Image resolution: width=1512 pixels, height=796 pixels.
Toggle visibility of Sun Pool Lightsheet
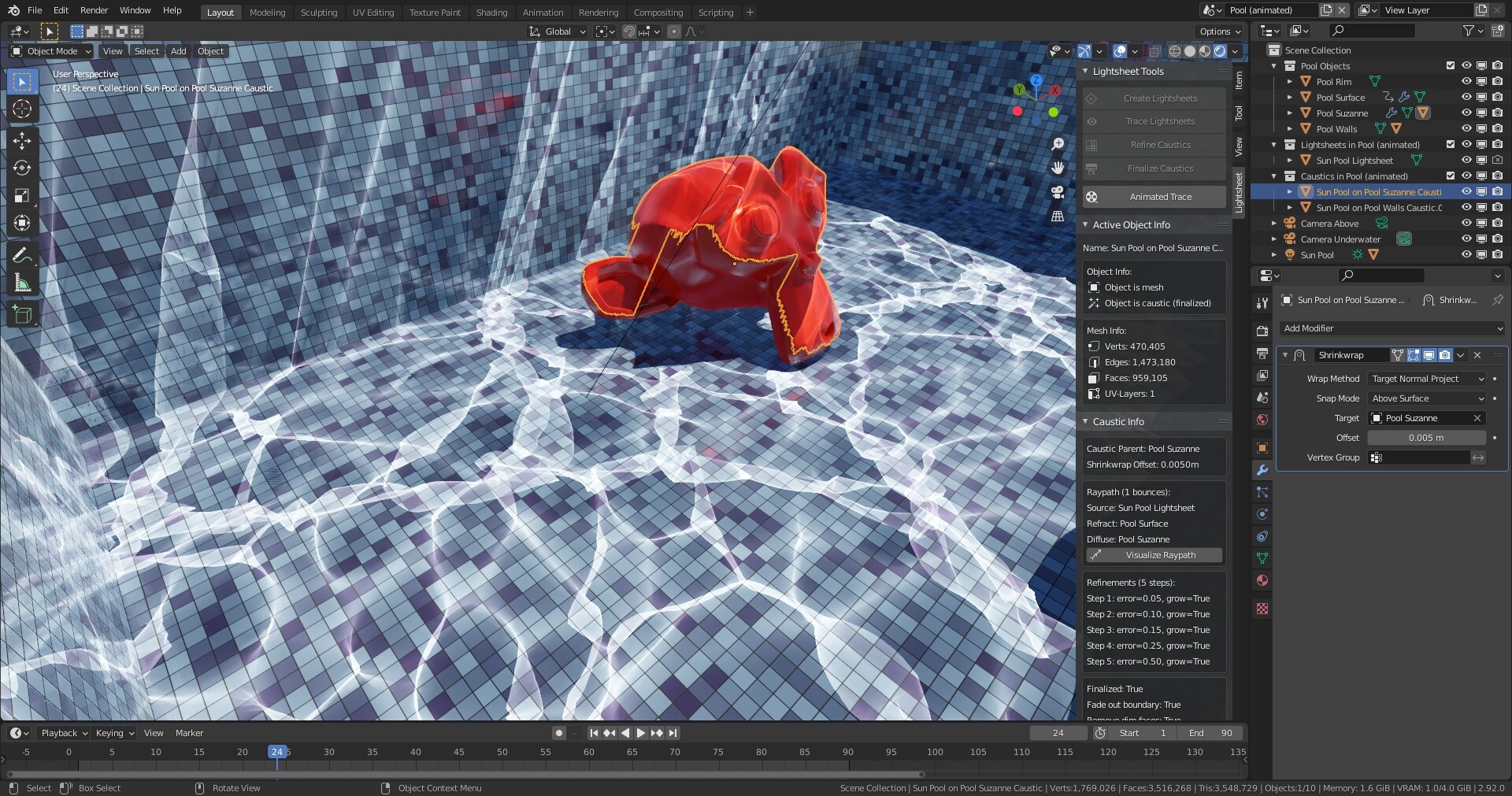click(x=1466, y=160)
